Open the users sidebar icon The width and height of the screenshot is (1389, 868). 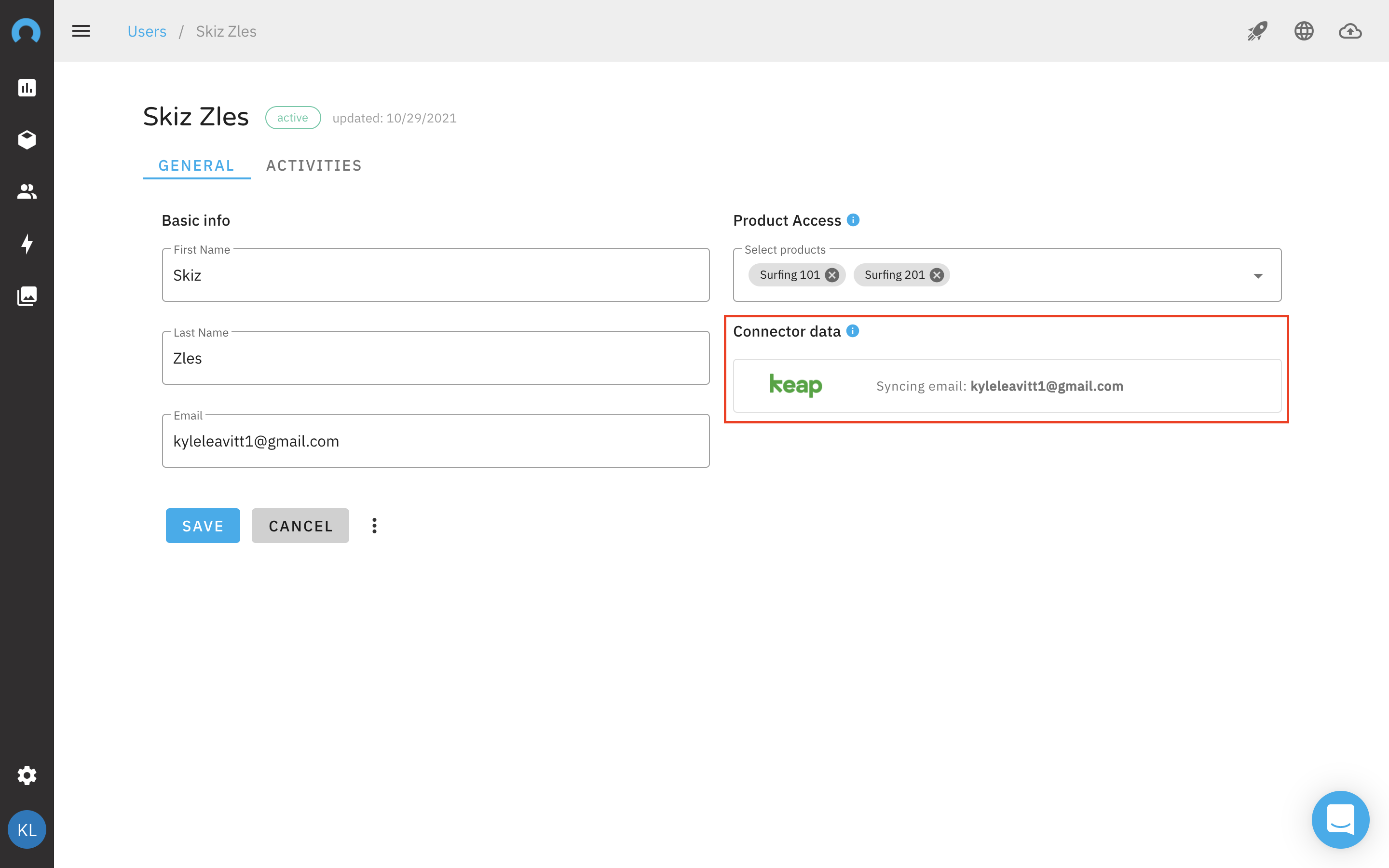click(27, 191)
